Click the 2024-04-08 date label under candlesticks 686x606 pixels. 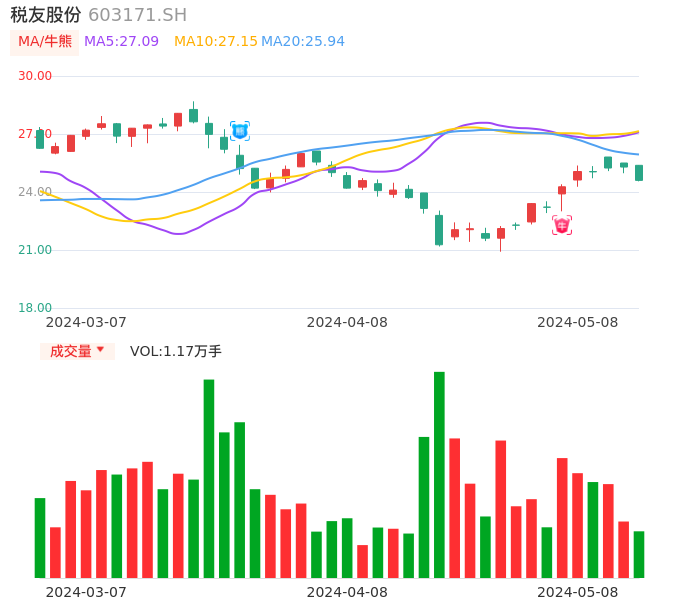(347, 322)
